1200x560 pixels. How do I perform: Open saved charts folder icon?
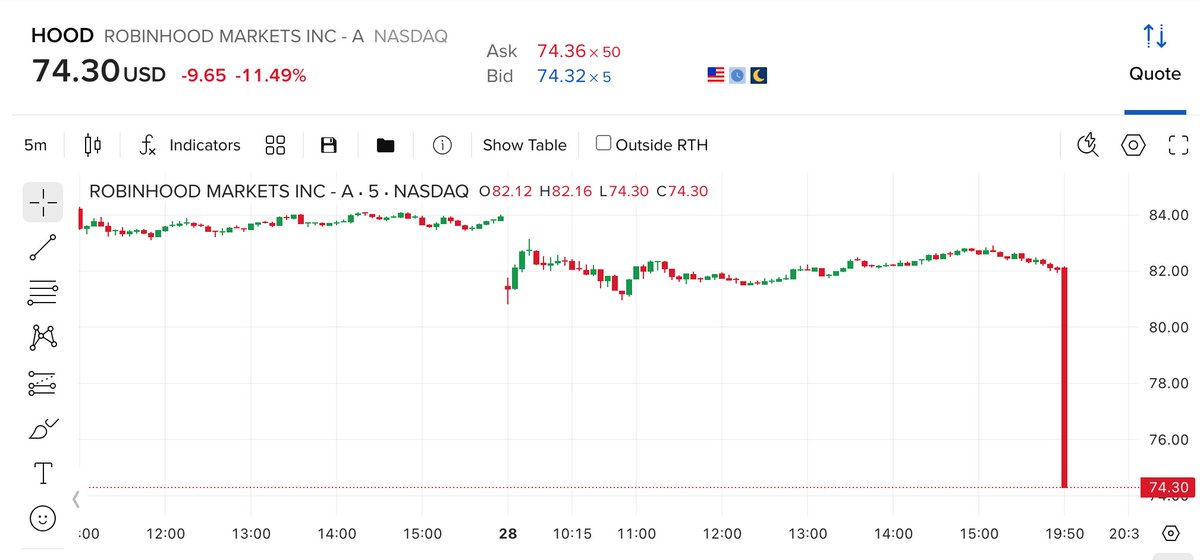point(385,145)
